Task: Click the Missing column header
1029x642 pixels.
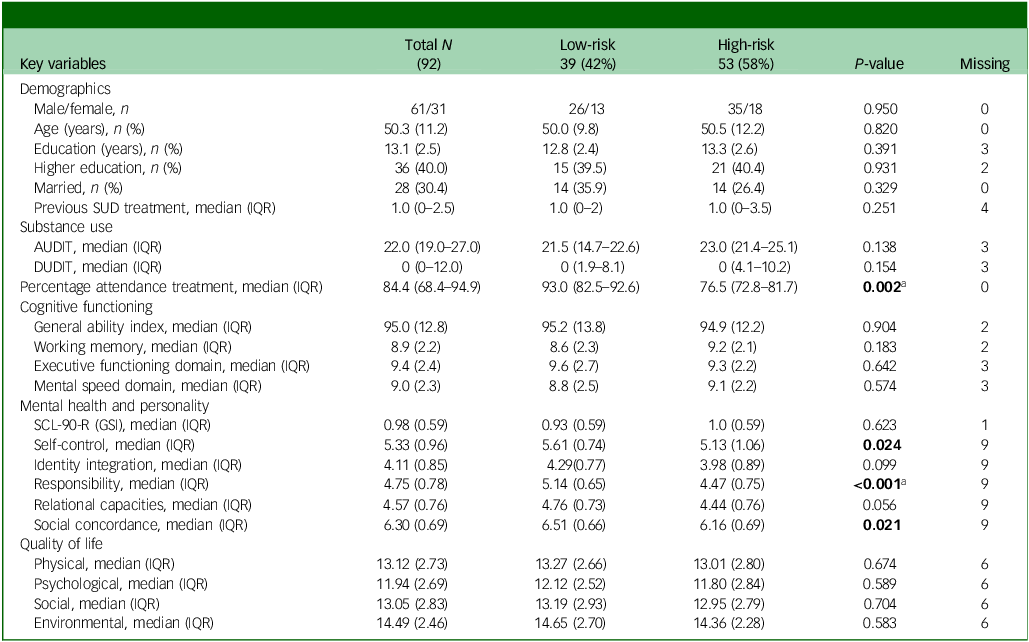Action: (x=984, y=64)
